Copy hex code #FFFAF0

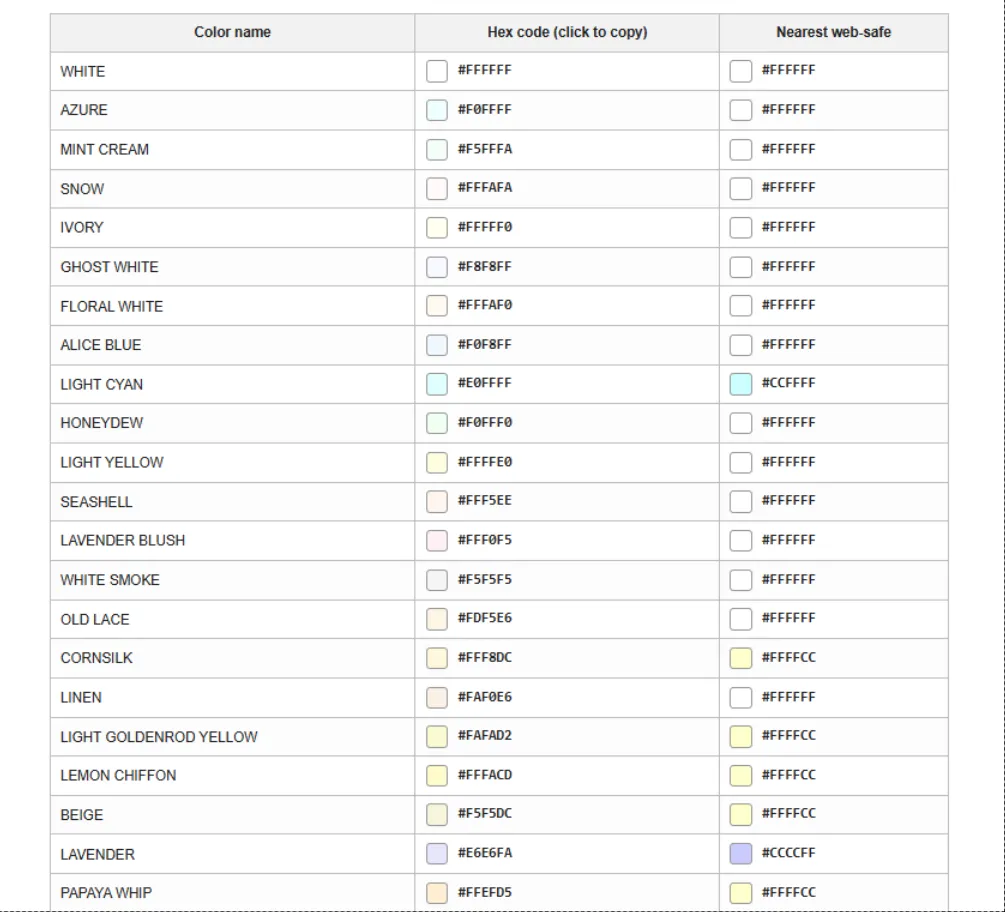tap(485, 305)
